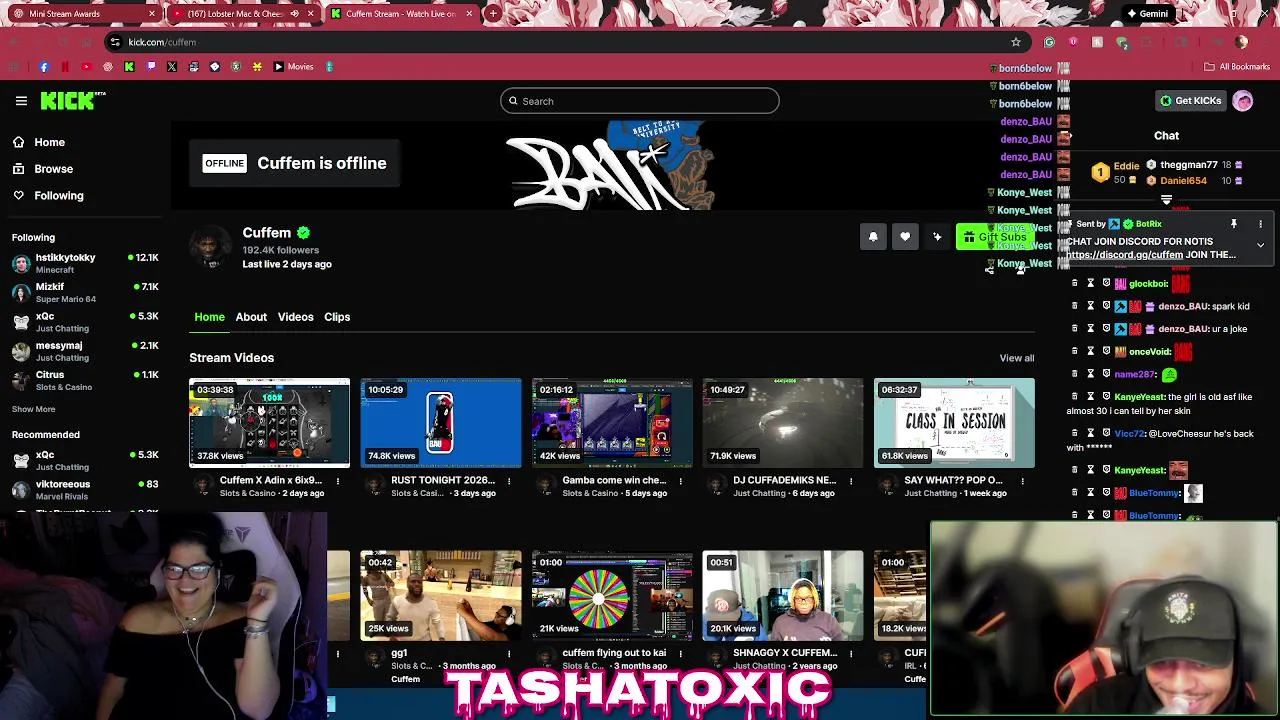Open the Citrus followed channel
1280x720 pixels.
click(85, 380)
